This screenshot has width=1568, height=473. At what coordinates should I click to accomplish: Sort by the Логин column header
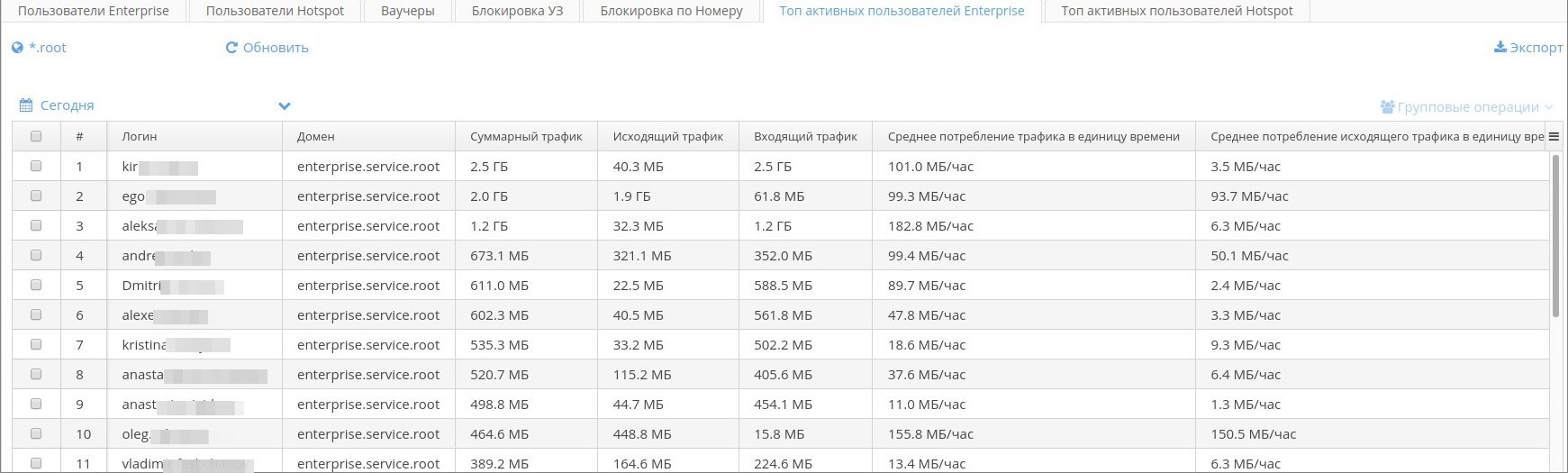tap(140, 137)
